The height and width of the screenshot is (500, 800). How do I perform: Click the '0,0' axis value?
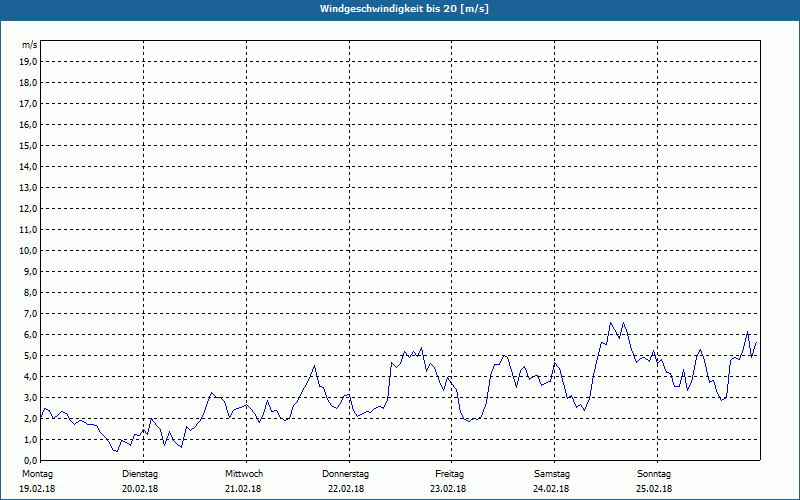(30, 461)
